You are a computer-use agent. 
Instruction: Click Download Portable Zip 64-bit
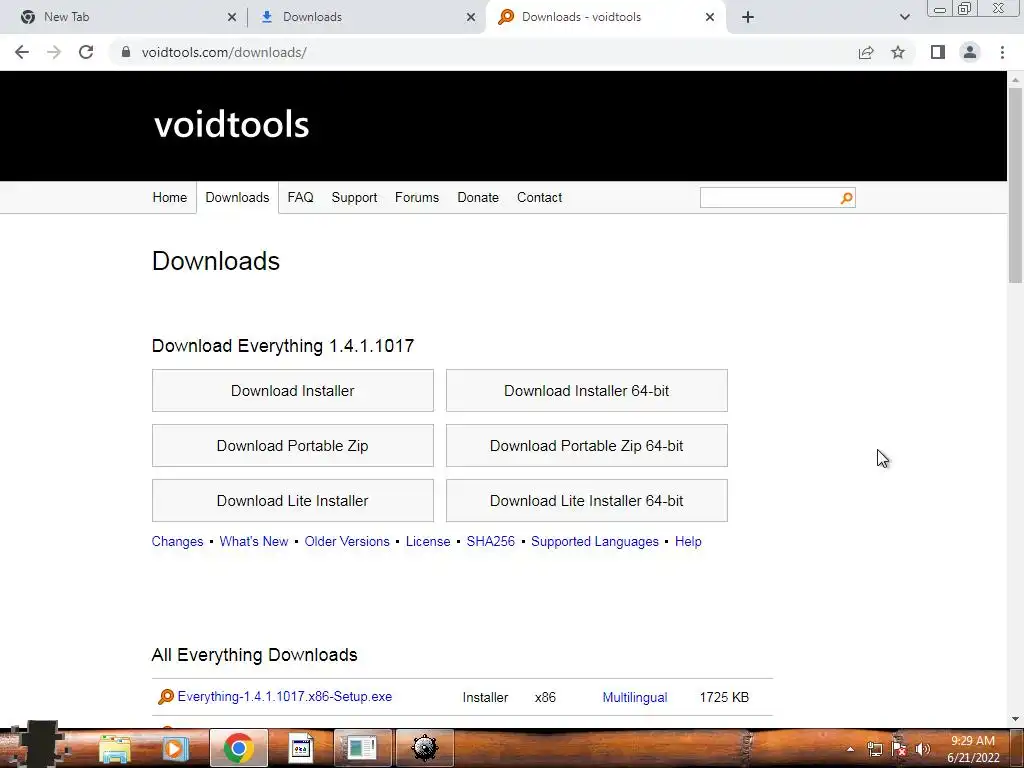point(586,445)
